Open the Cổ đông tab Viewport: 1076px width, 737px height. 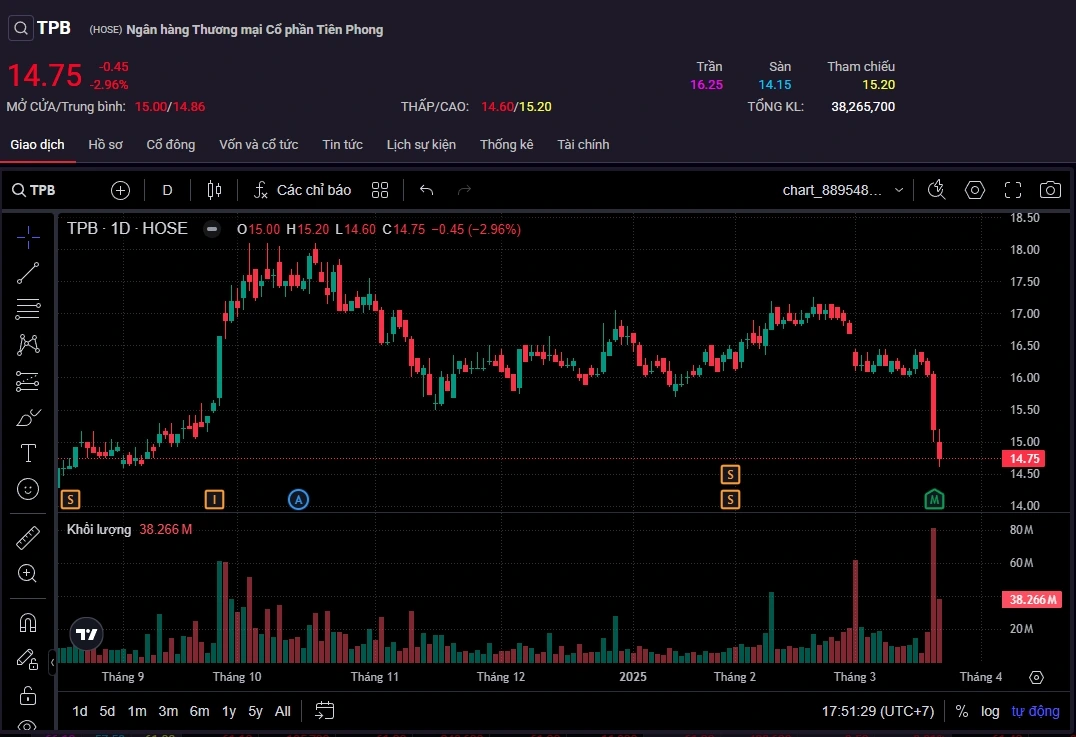(171, 145)
